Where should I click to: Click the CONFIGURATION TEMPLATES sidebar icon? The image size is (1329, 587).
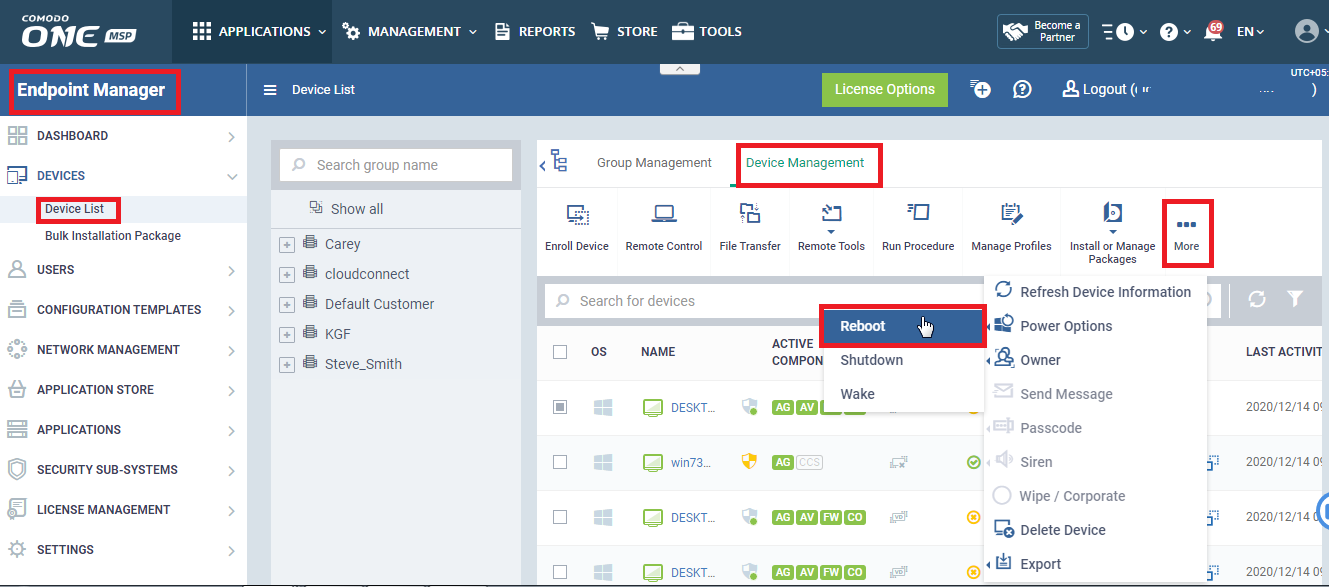pos(17,310)
